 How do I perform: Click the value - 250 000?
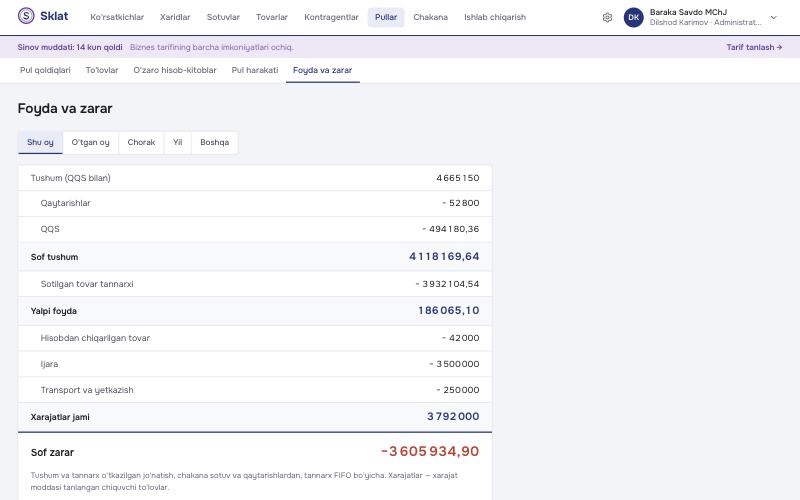click(x=458, y=390)
